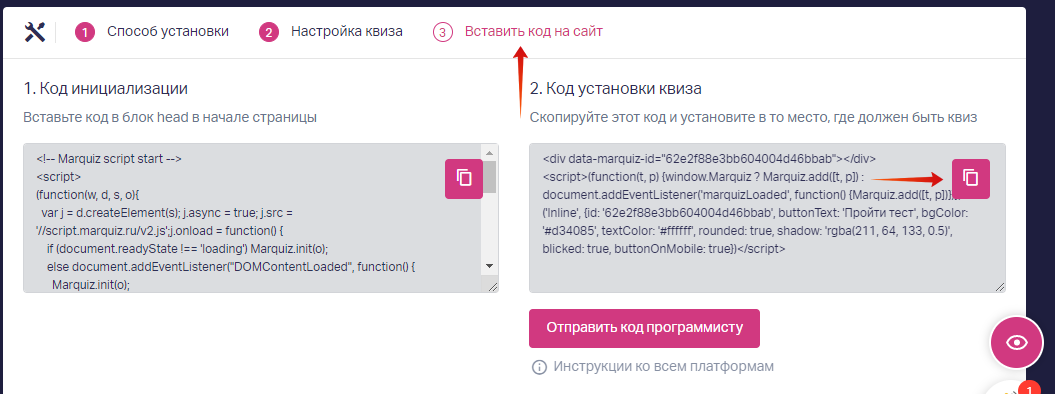Click the wrench and screwdriver tools icon
This screenshot has width=1055, height=394.
coord(34,32)
